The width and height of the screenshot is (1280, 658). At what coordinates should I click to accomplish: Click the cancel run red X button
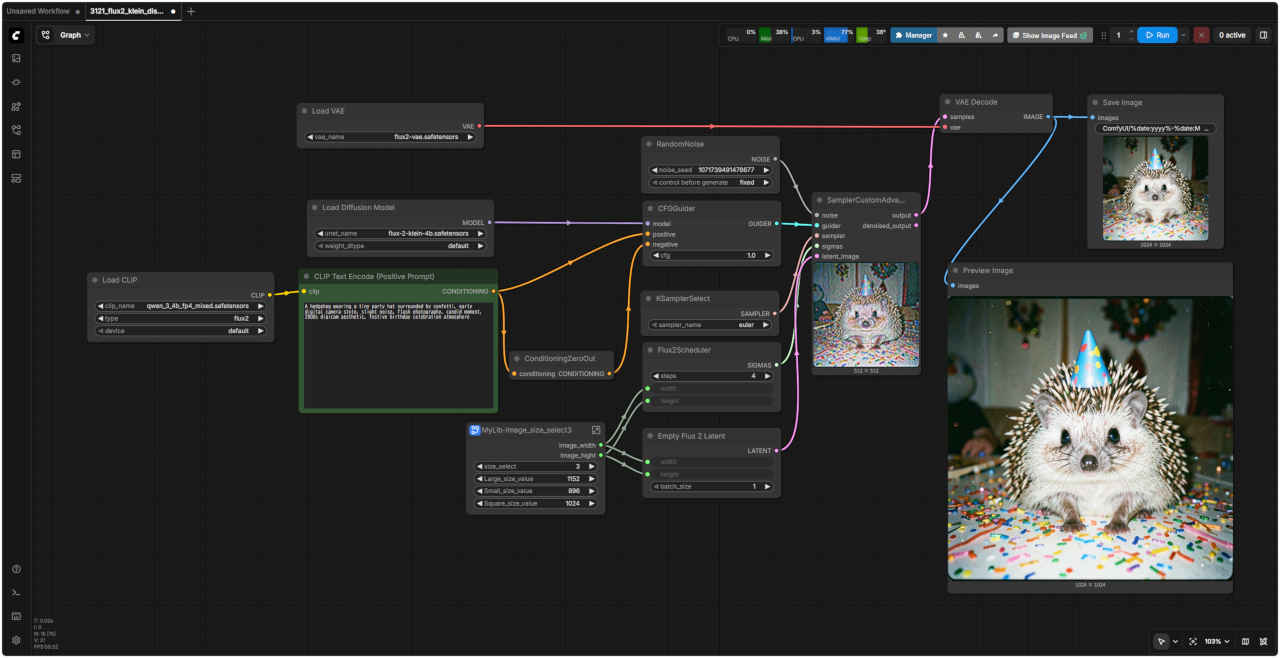[1201, 35]
